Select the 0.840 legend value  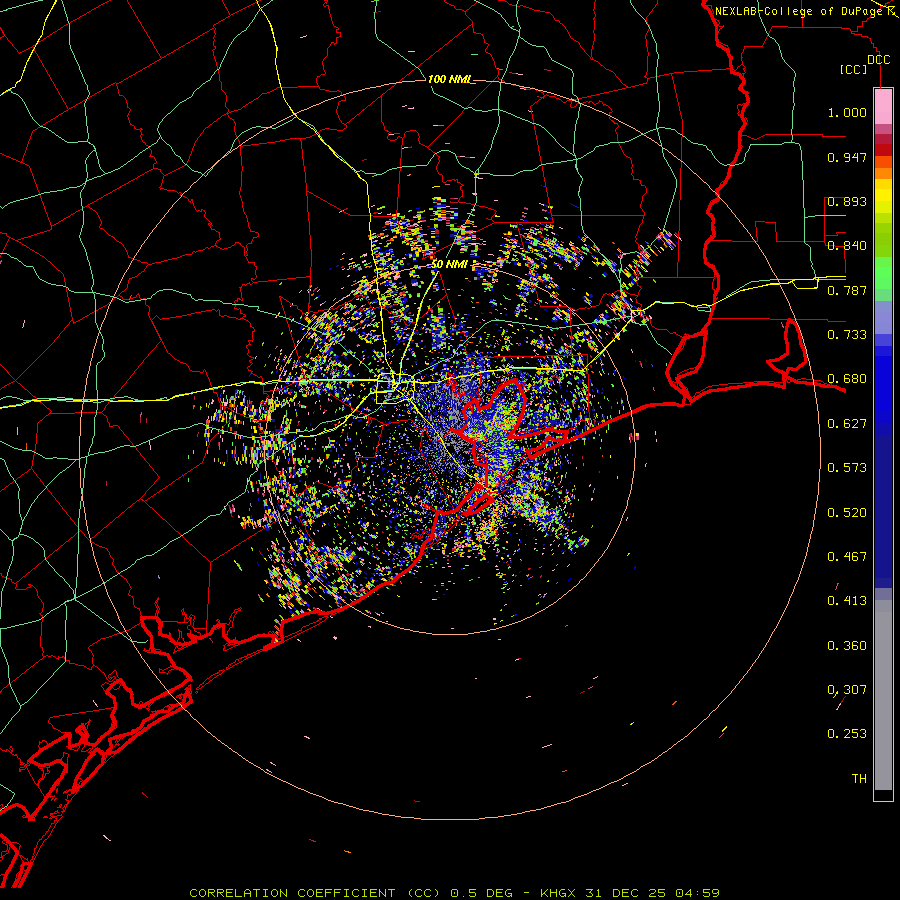tap(847, 246)
